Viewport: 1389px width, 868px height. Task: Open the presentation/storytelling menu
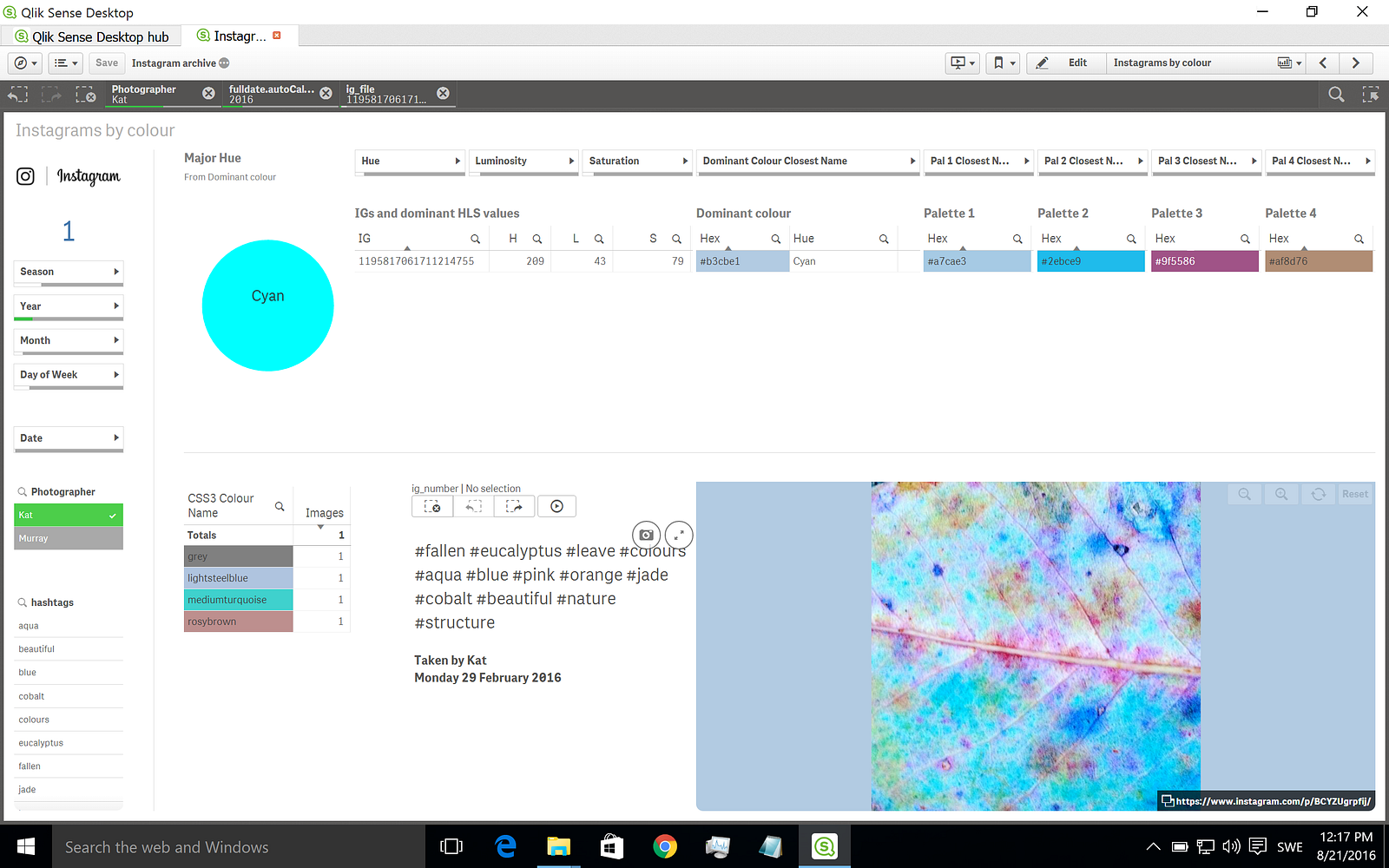tap(963, 63)
